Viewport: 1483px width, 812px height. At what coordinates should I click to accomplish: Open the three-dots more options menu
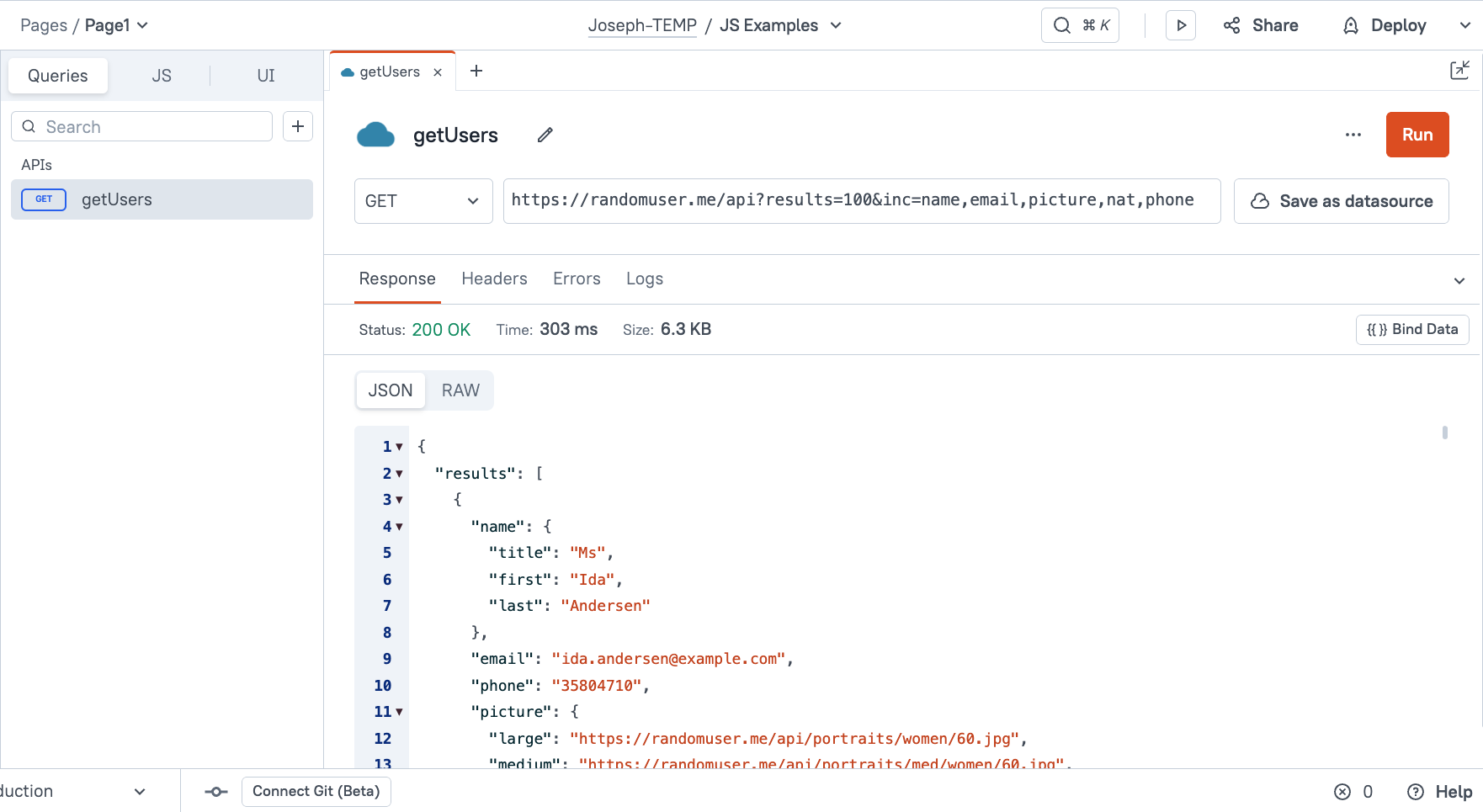pyautogui.click(x=1353, y=135)
